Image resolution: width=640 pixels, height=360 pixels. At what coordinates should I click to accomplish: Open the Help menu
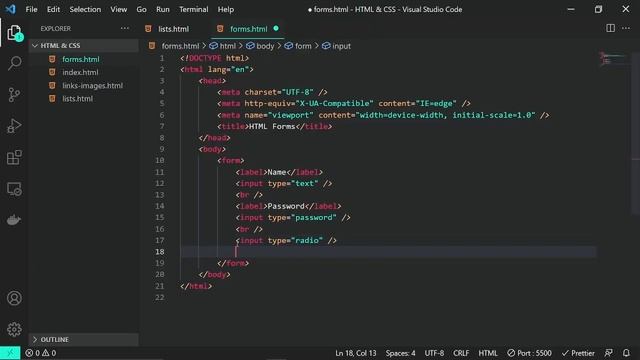226,9
